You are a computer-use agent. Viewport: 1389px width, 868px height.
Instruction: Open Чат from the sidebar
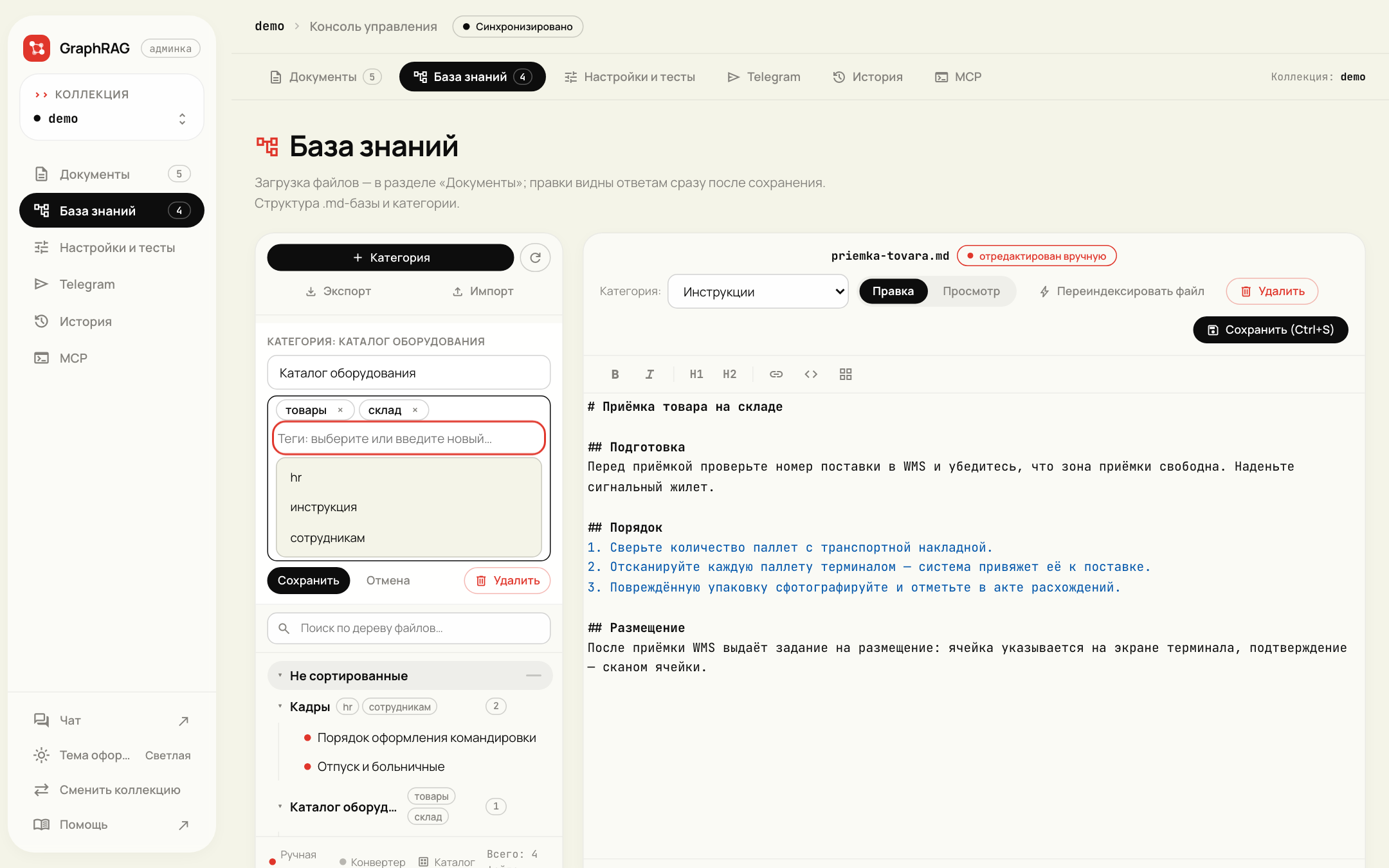(x=112, y=720)
